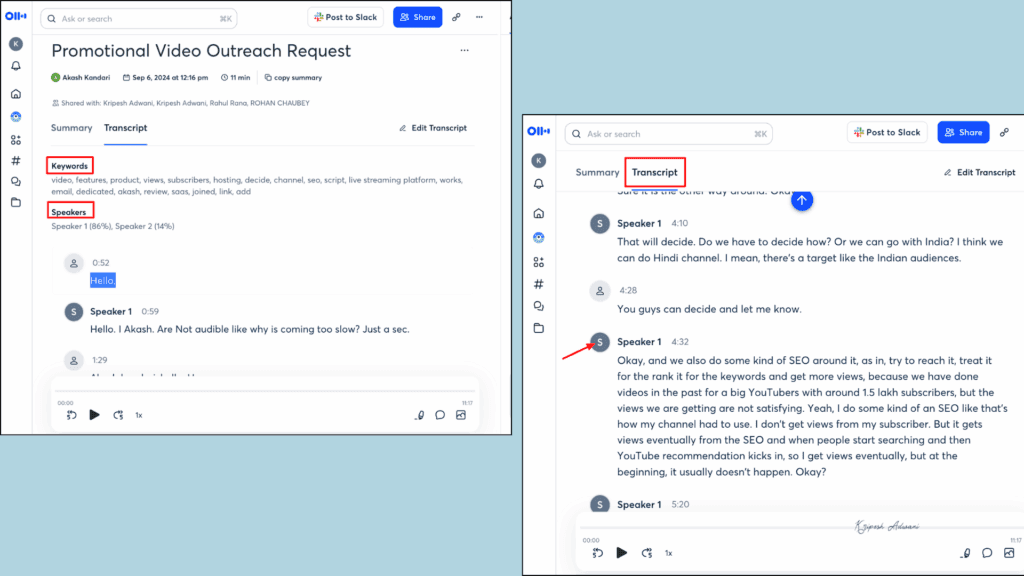Click blue Share button in right window
This screenshot has width=1024, height=576.
[964, 133]
